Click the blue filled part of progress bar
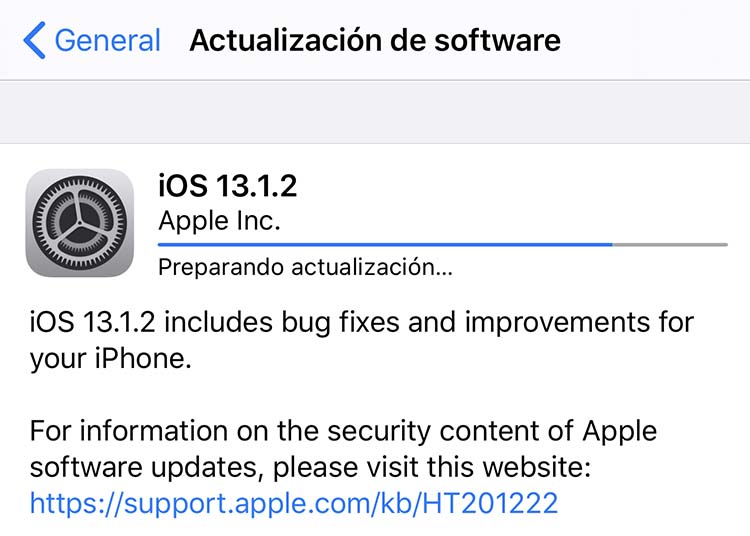Image resolution: width=750 pixels, height=536 pixels. 385,244
